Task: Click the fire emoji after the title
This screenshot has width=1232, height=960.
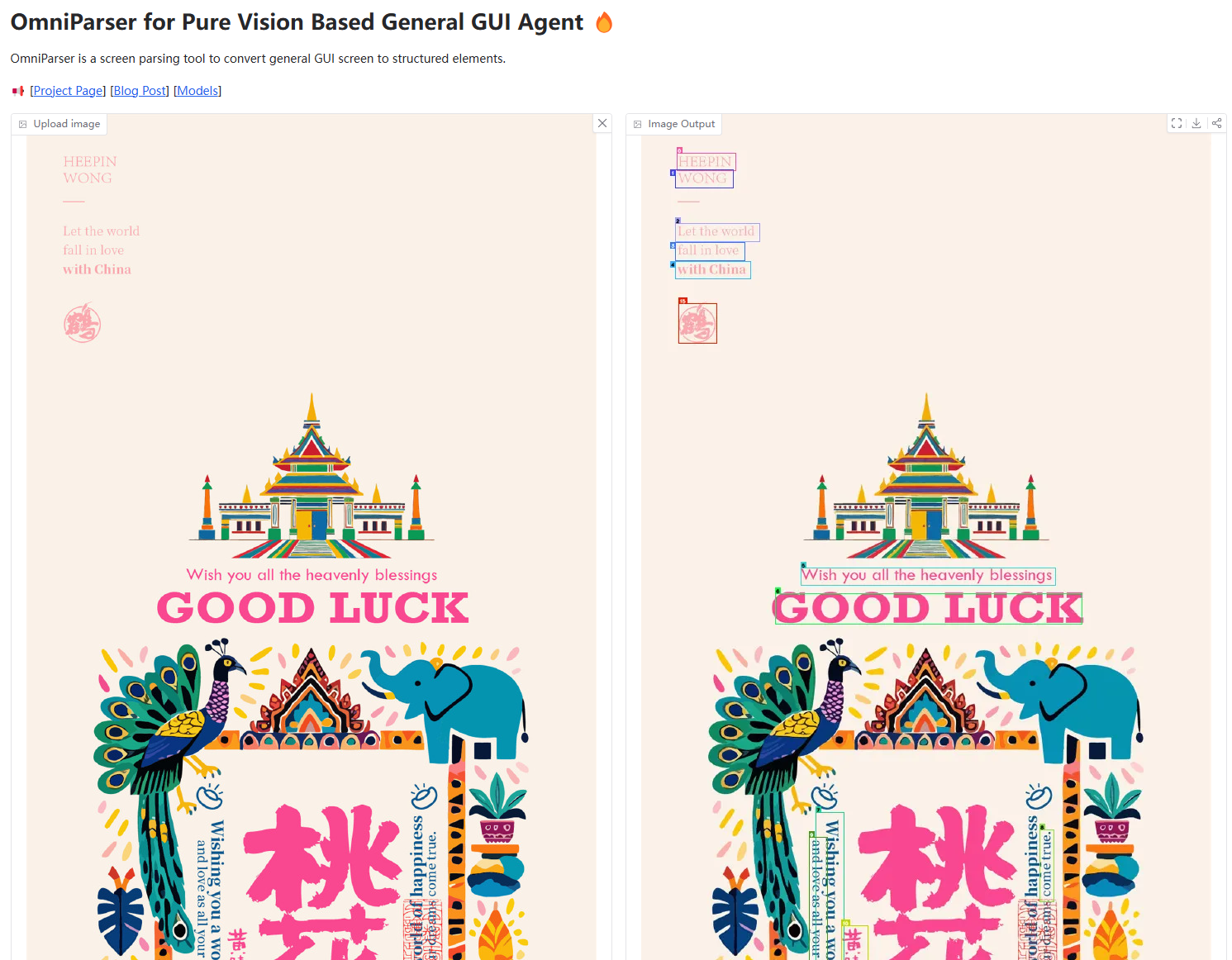Action: tap(604, 22)
